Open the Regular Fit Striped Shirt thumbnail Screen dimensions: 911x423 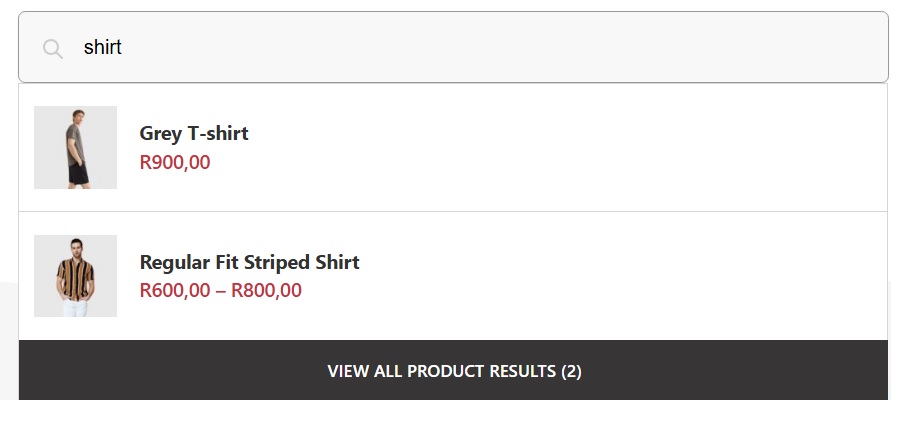tap(75, 276)
